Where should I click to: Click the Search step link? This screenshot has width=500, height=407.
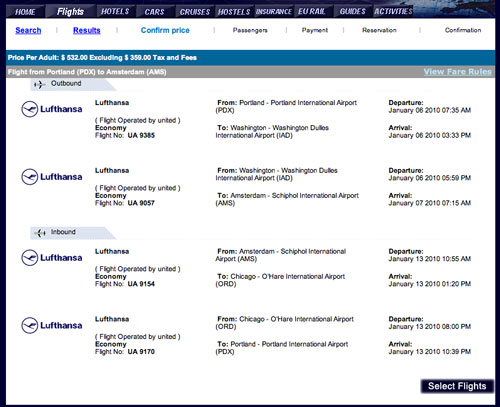point(28,30)
